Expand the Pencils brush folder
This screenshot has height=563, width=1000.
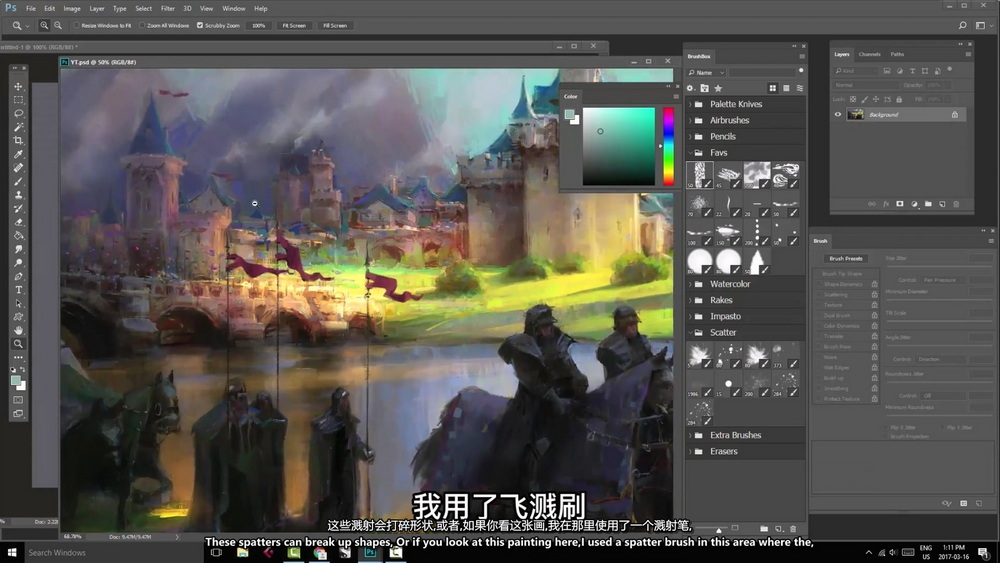pos(690,136)
